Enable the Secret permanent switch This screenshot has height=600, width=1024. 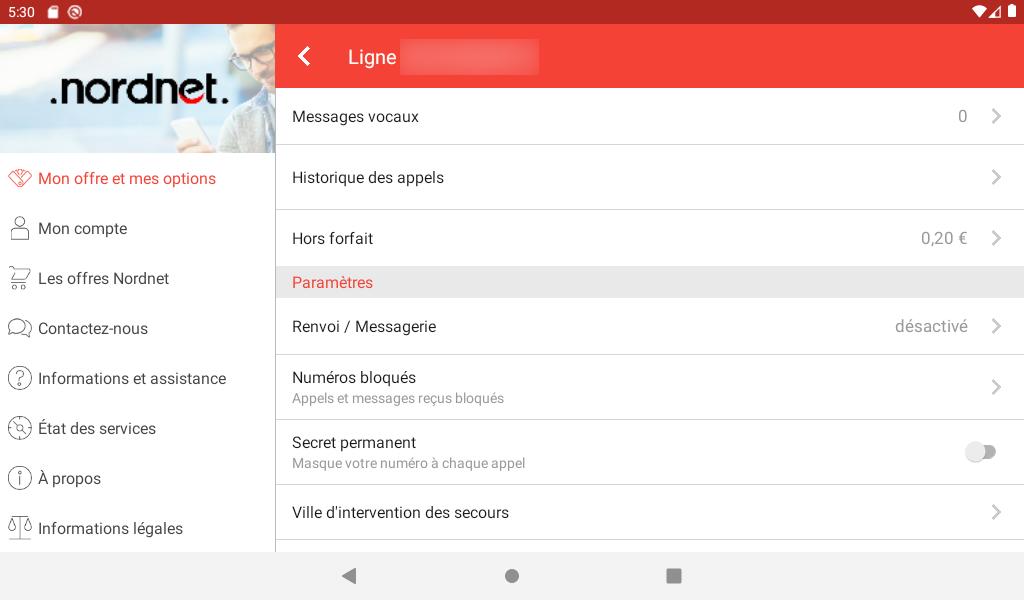pyautogui.click(x=980, y=452)
